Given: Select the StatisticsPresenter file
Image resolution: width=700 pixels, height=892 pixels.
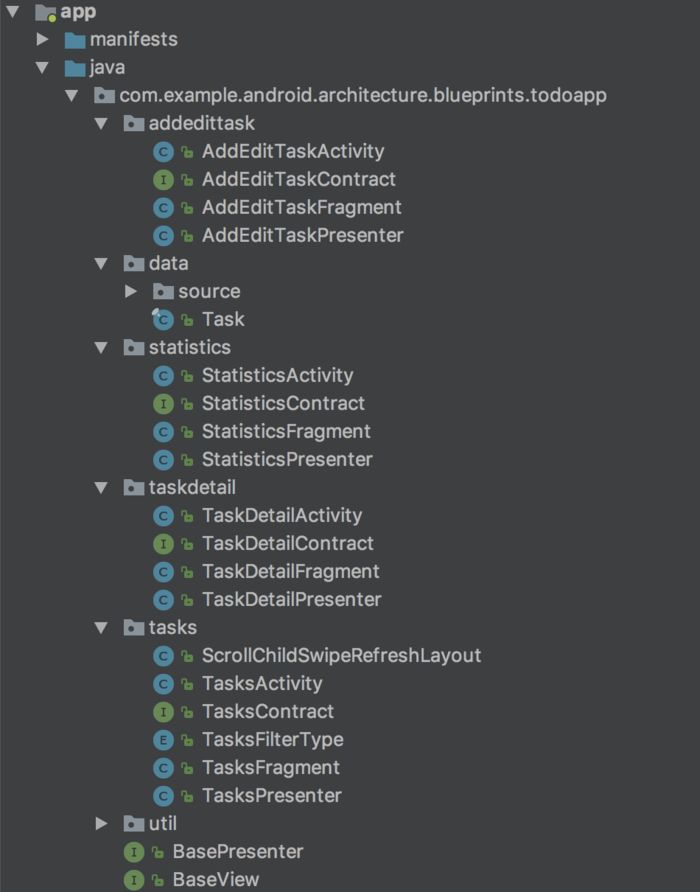Looking at the screenshot, I should (x=287, y=460).
